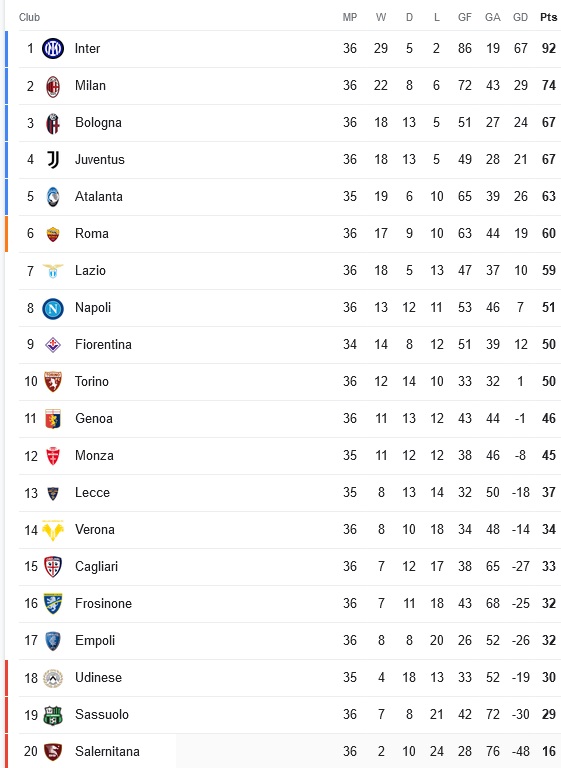This screenshot has height=768, width=561.
Task: Click the AC Milan crest icon
Action: pos(53,87)
